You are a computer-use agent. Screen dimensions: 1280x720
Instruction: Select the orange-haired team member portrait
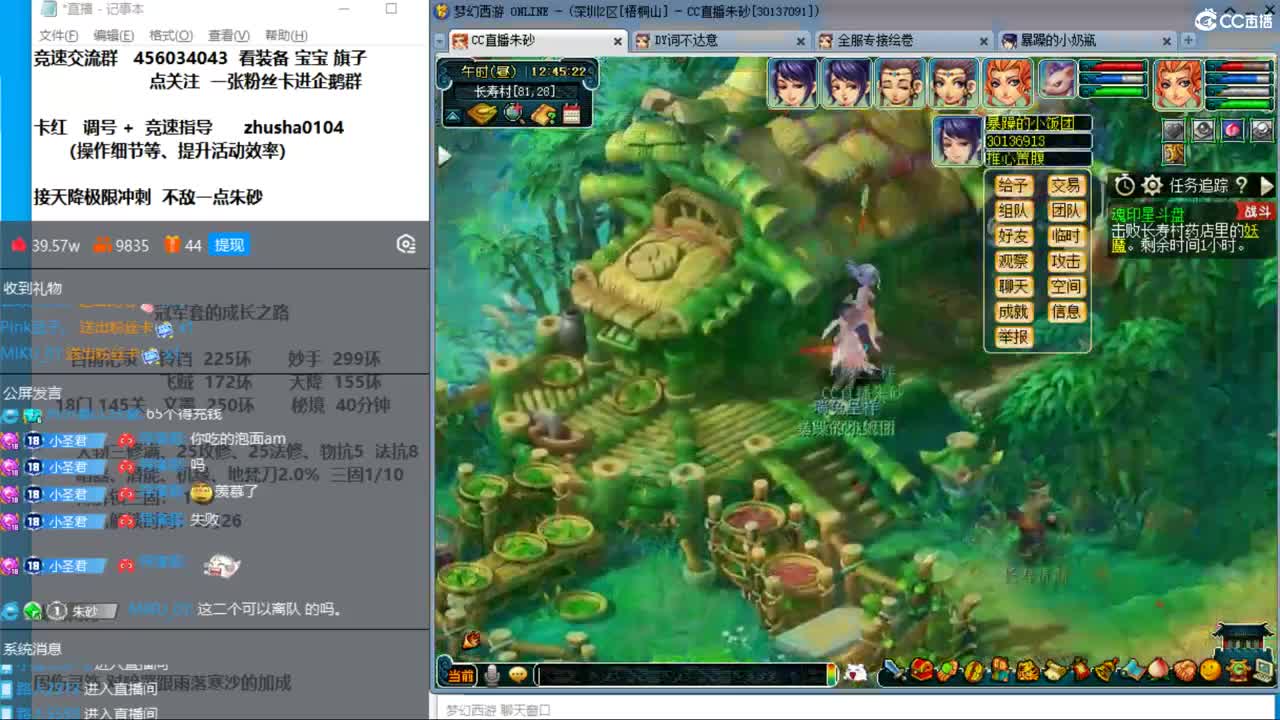tap(1008, 83)
